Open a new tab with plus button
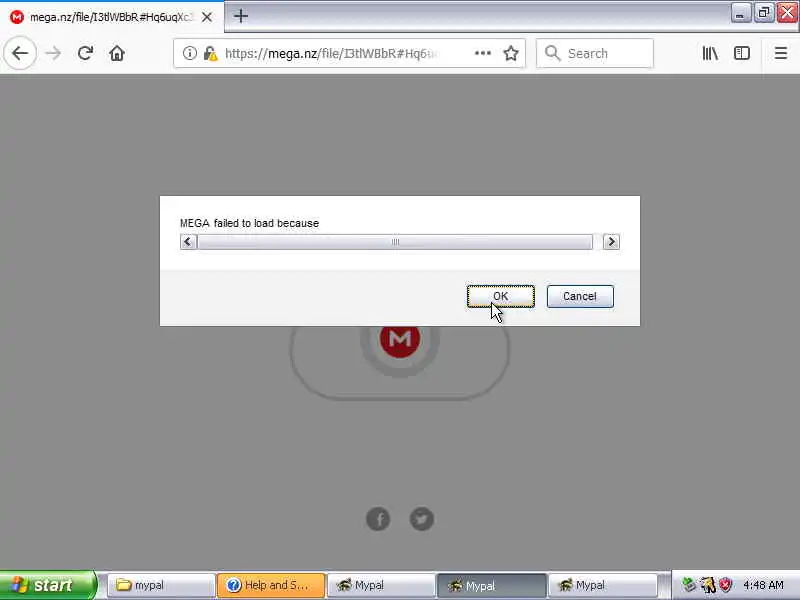This screenshot has width=800, height=600. coord(241,16)
